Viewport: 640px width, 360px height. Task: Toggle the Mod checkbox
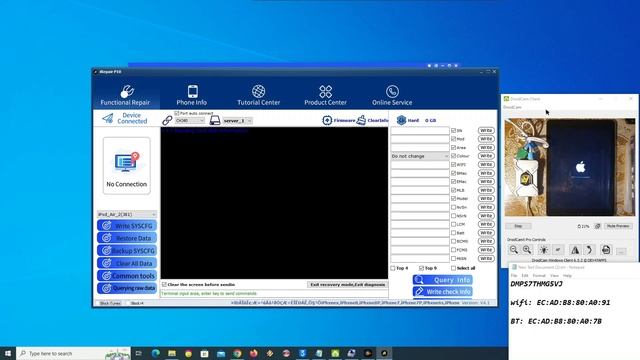coord(453,139)
